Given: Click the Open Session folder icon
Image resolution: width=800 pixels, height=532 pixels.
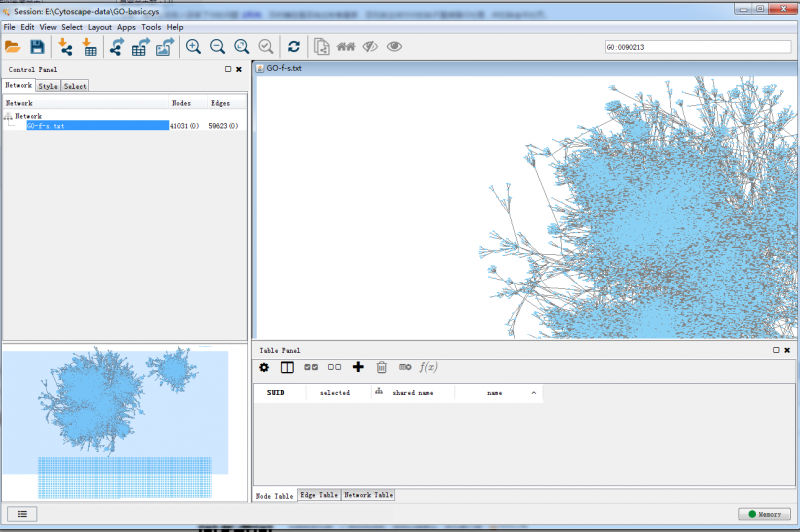Looking at the screenshot, I should coord(12,47).
